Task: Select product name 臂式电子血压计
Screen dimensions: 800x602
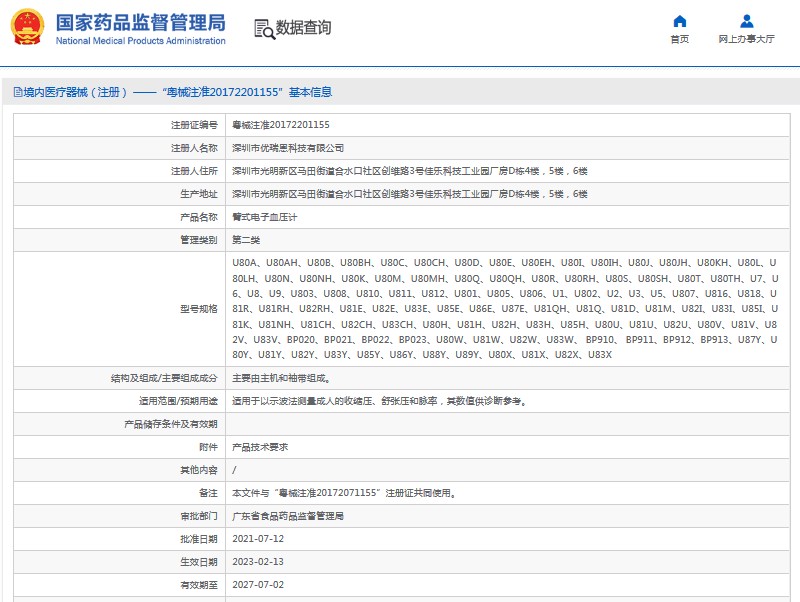Action: pyautogui.click(x=264, y=217)
